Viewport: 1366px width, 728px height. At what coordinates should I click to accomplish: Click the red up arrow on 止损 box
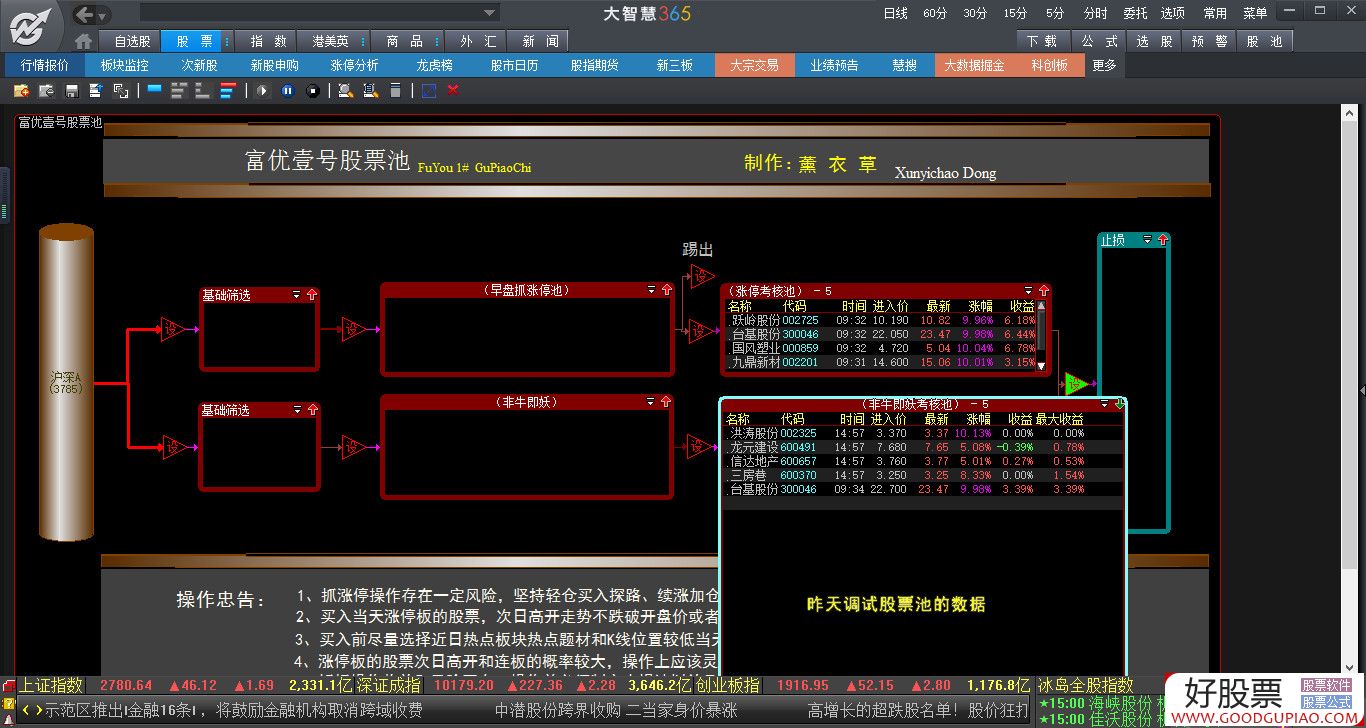(1162, 240)
